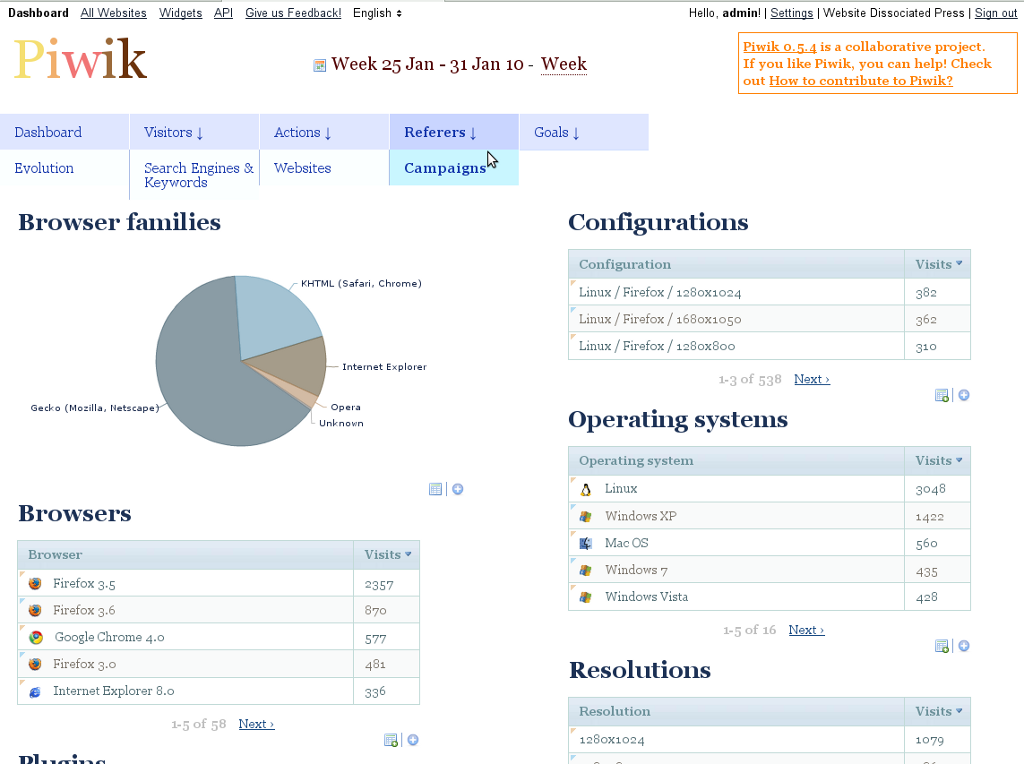The height and width of the screenshot is (764, 1024).
Task: Click the Google Chrome icon in Browsers table
Action: click(x=36, y=637)
